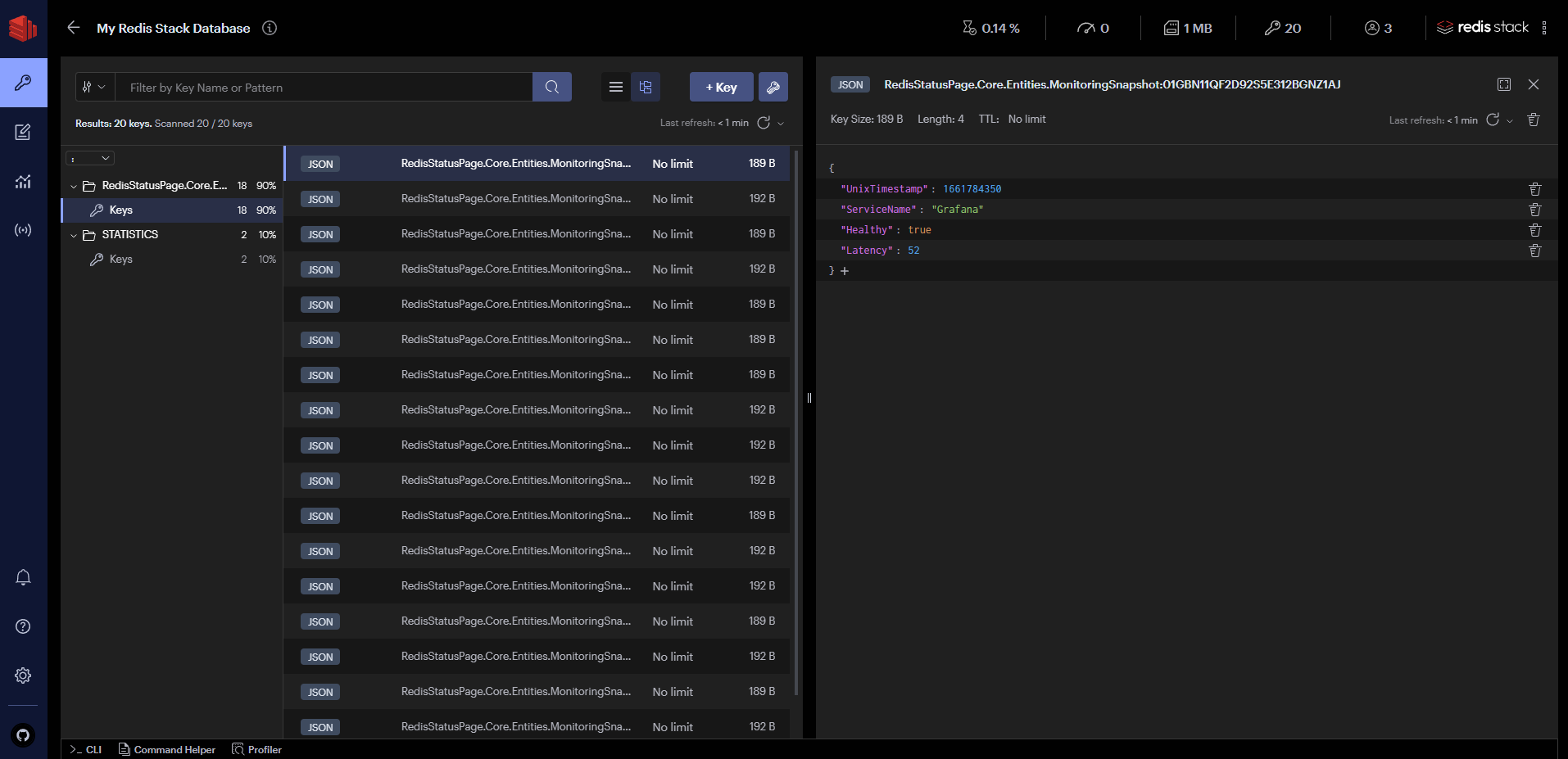Open the delimiter dropdown above the tree
Screen dimensions: 1568x759
[x=90, y=157]
